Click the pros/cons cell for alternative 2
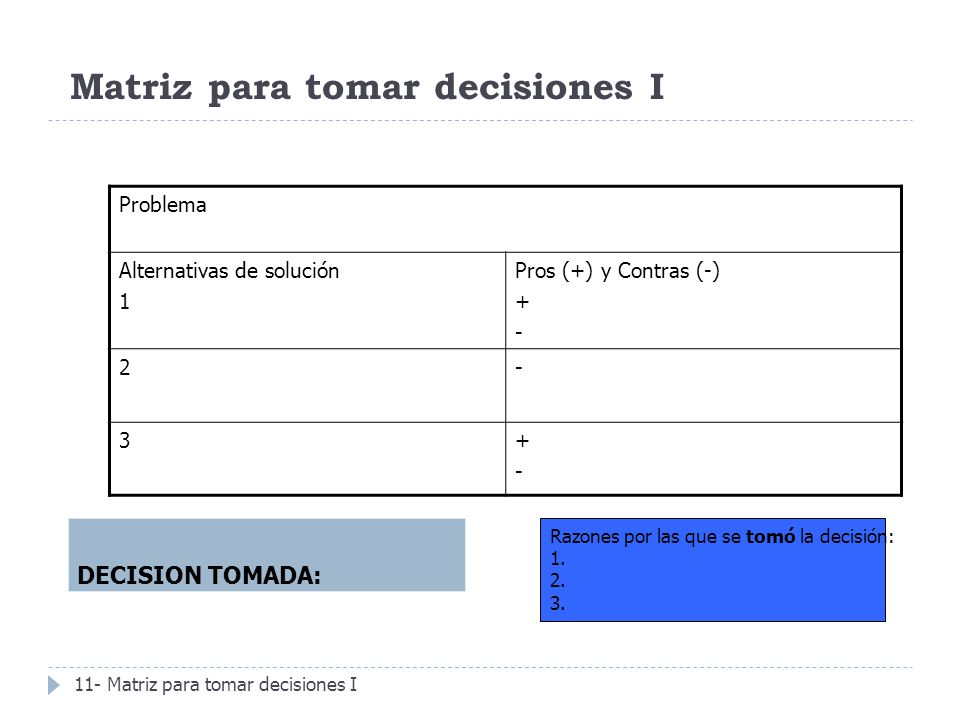 click(703, 386)
